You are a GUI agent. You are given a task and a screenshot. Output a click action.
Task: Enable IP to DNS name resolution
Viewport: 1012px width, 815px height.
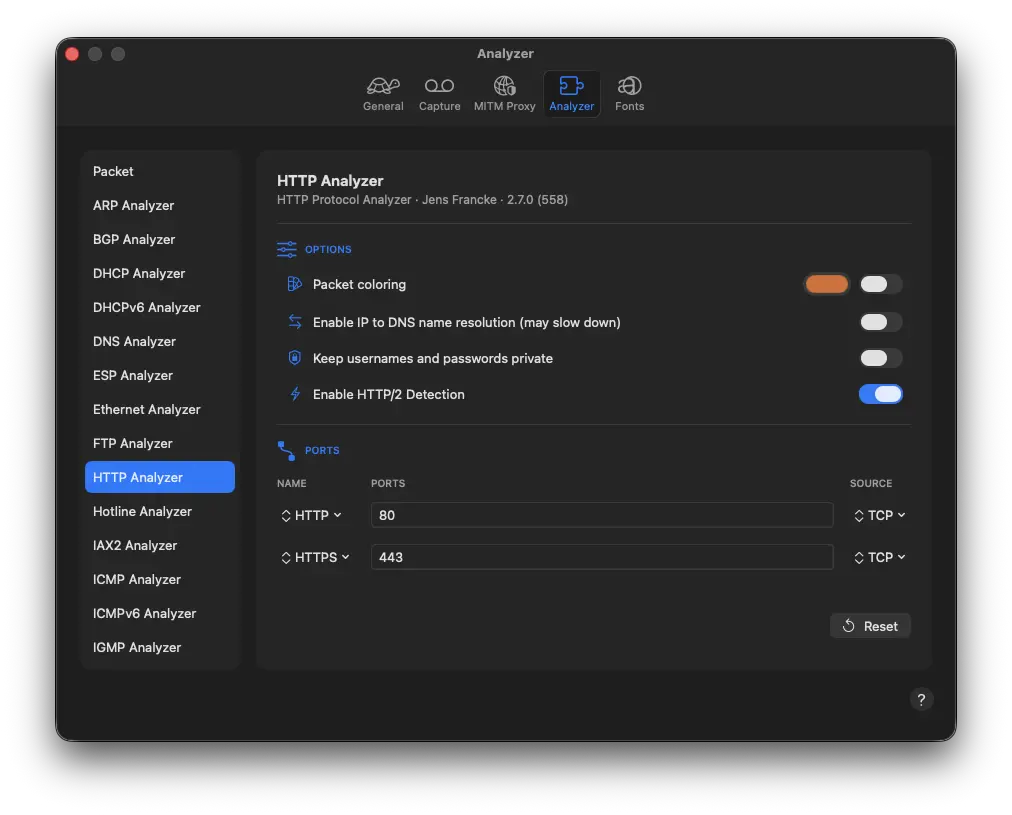point(880,322)
